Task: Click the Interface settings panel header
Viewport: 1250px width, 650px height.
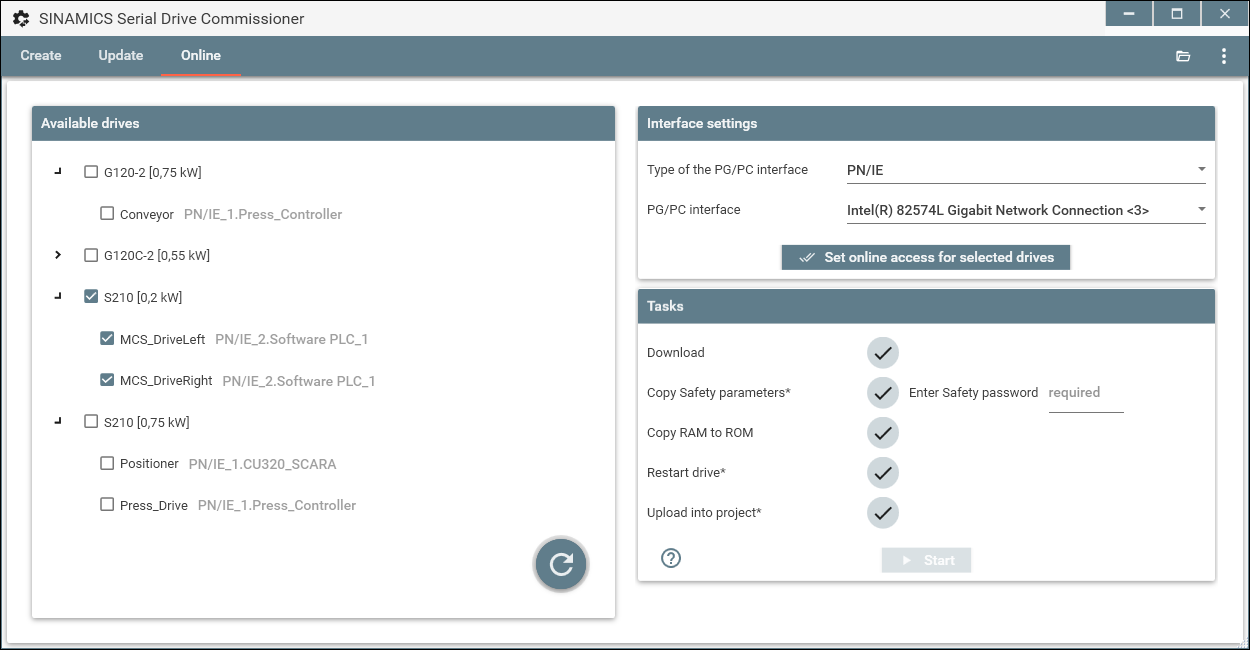Action: coord(926,123)
